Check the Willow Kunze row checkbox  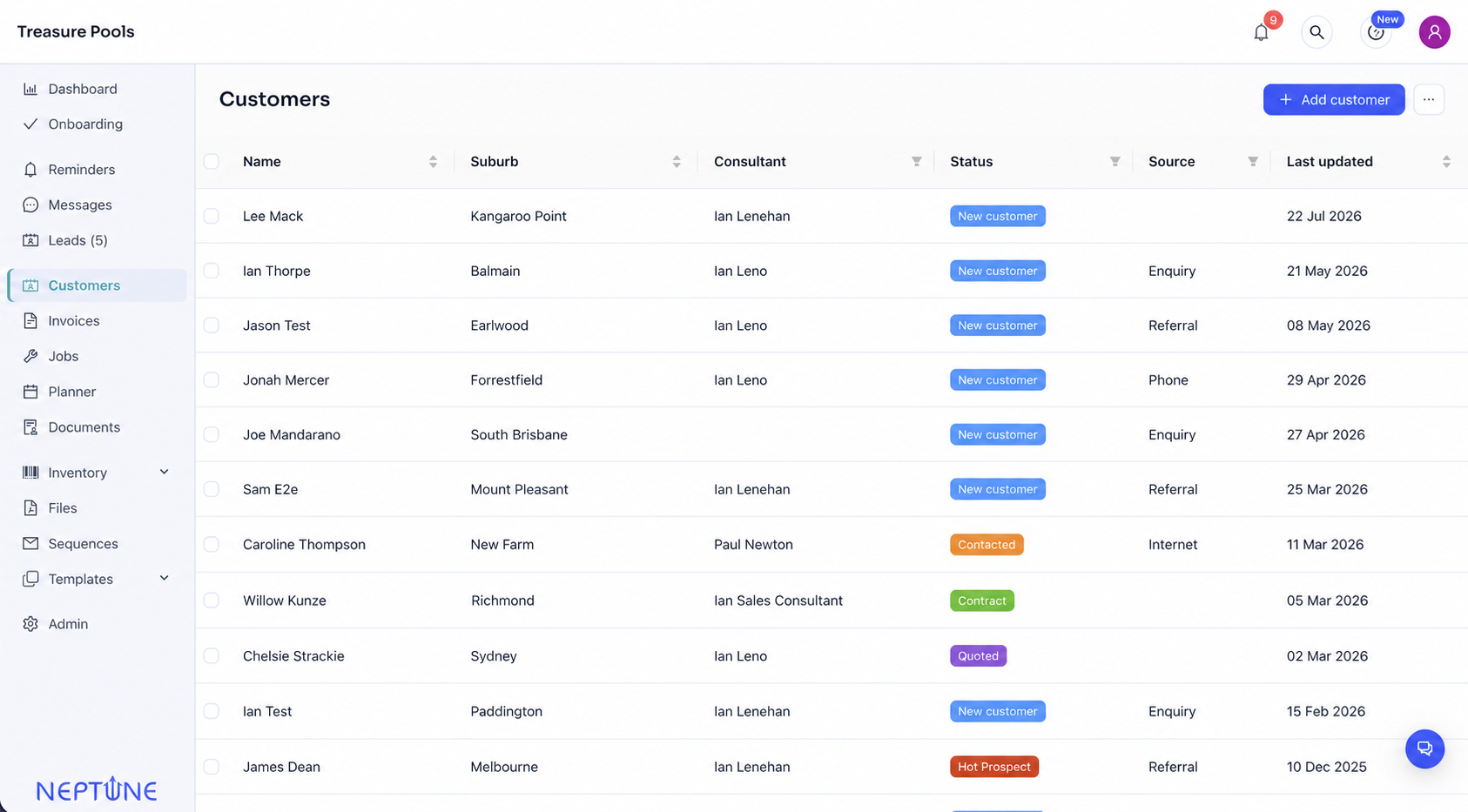[212, 601]
